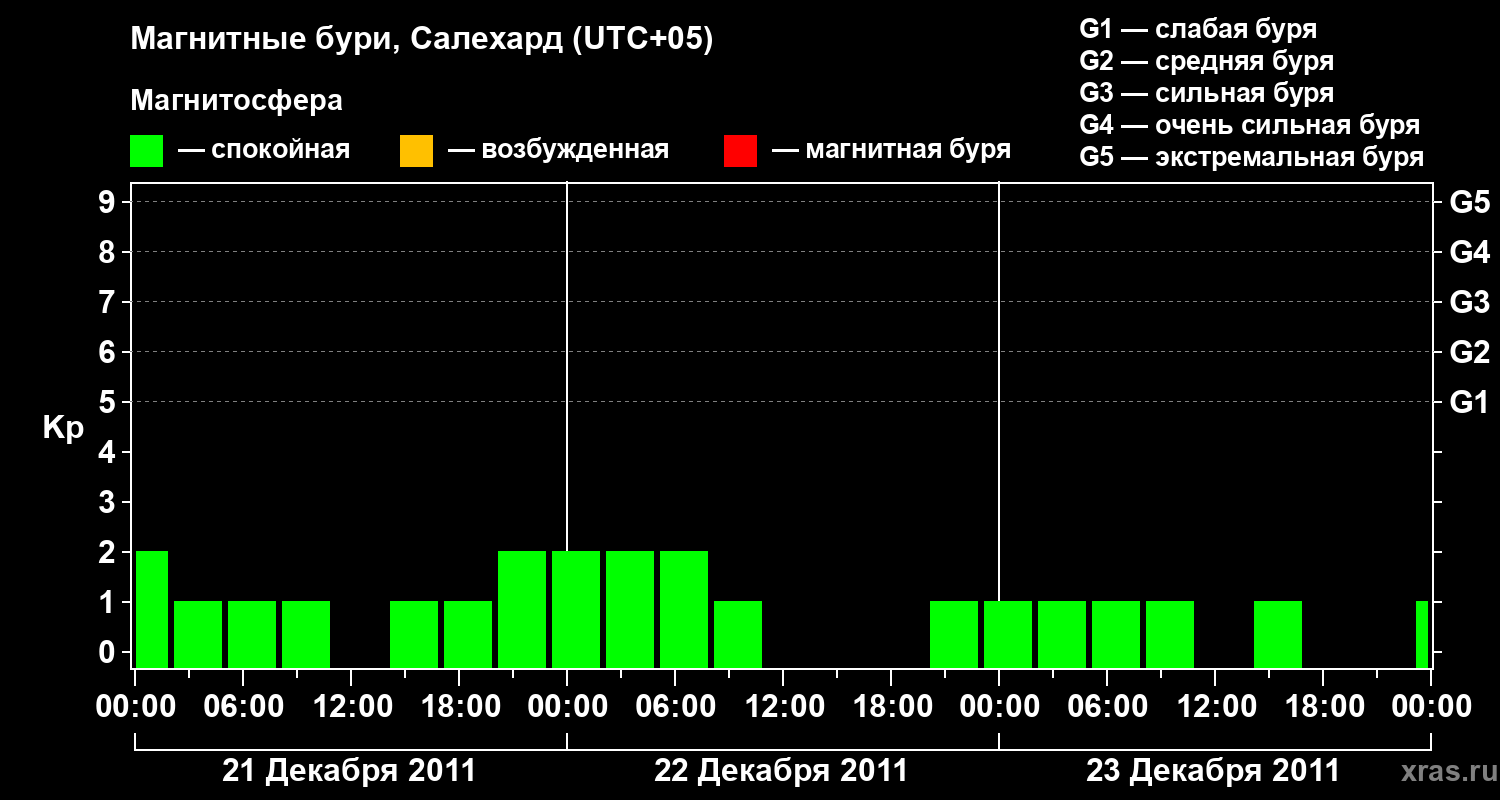The width and height of the screenshot is (1500, 800).
Task: Click the G4 label on right axis
Action: pos(1469,252)
